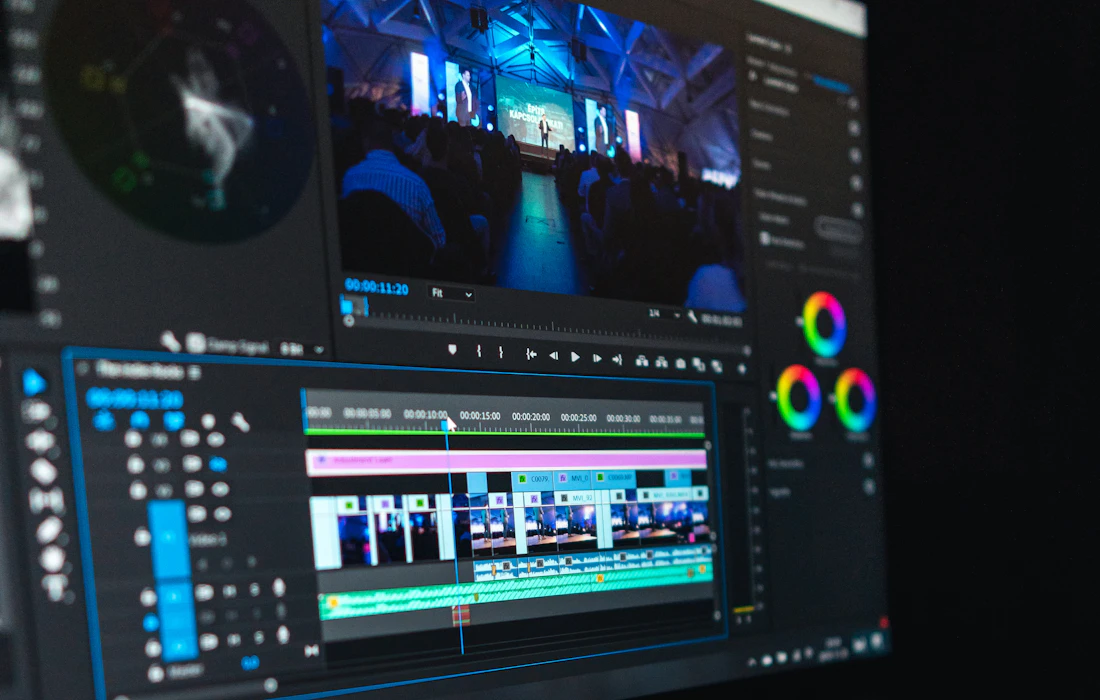Select the Hand tool in the toolbox
Screen dimensions: 1100x700
click(x=53, y=559)
